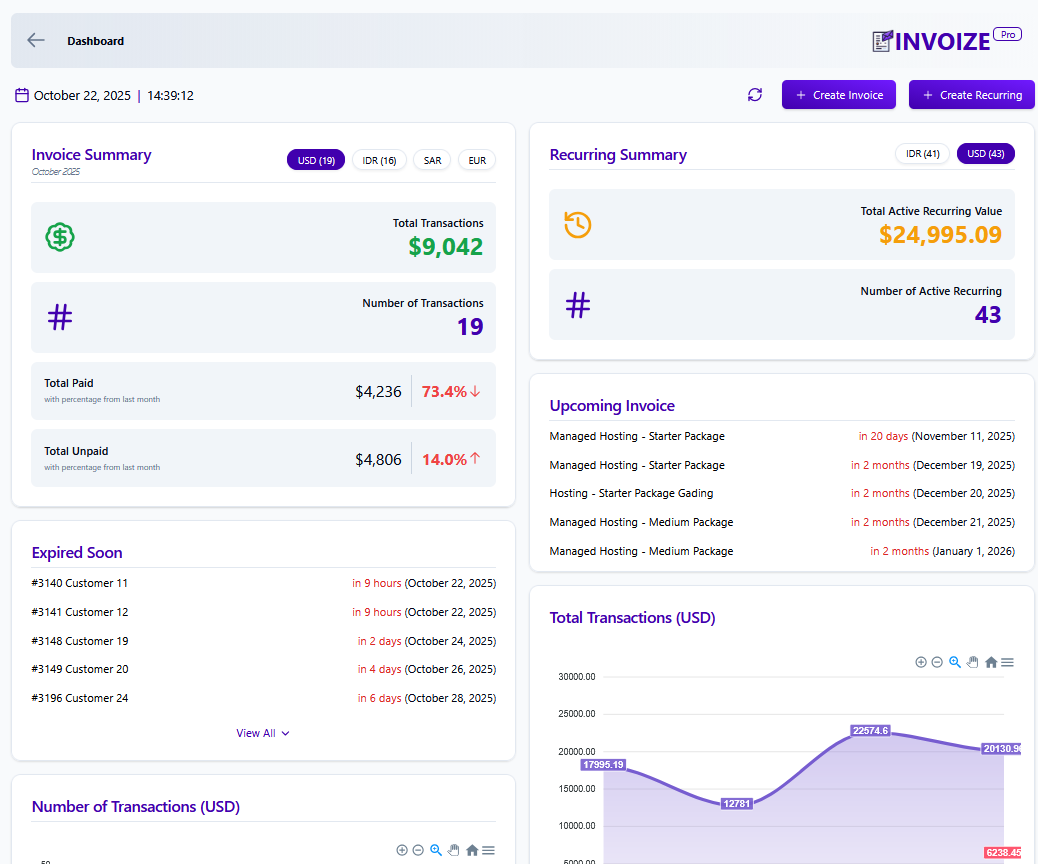Image resolution: width=1038 pixels, height=864 pixels.
Task: Click the 22674.6 data point label on the chart
Action: point(872,730)
